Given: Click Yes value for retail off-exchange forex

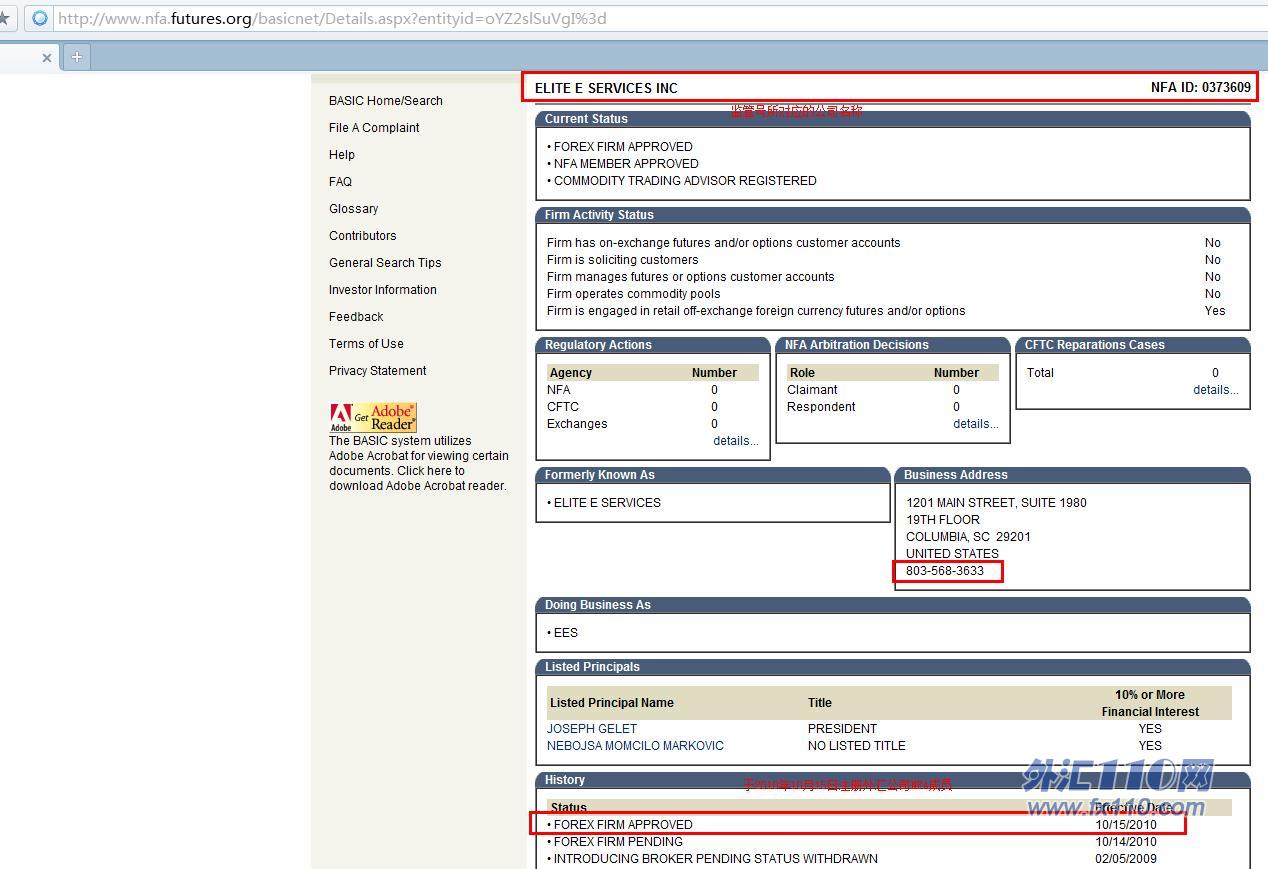Looking at the screenshot, I should click(x=1215, y=311).
